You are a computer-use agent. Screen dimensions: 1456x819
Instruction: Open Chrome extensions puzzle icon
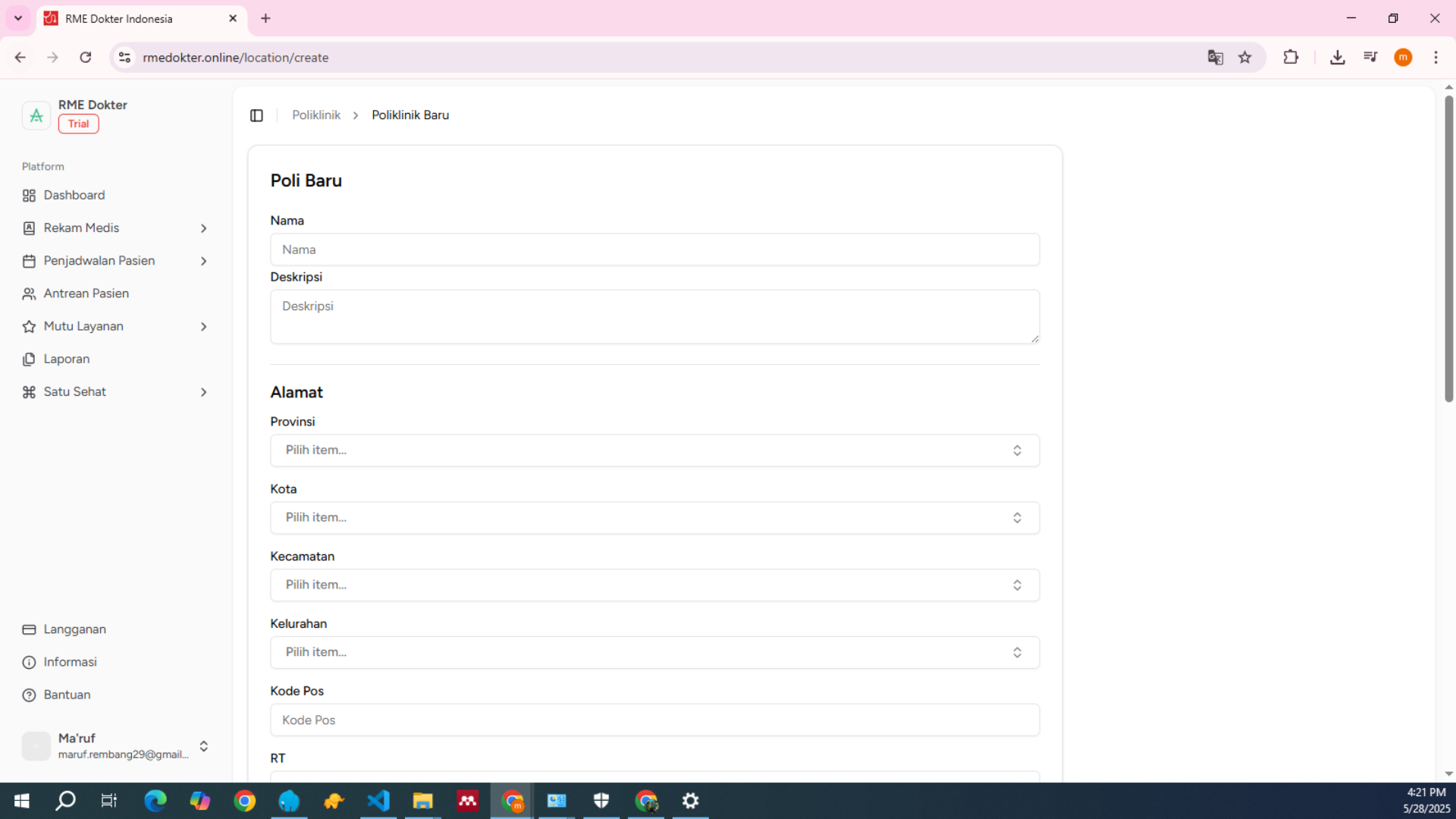(1291, 58)
